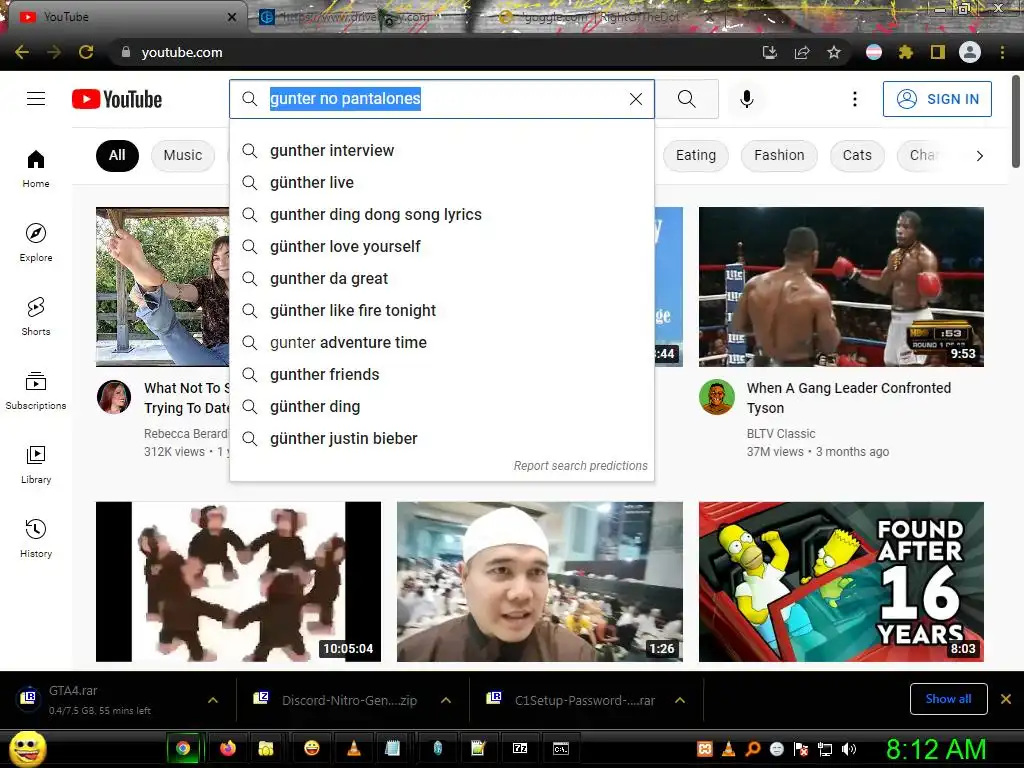Expand options for Discord-Nitro-Gen zip download
Screen dimensions: 1024x768
[x=446, y=700]
